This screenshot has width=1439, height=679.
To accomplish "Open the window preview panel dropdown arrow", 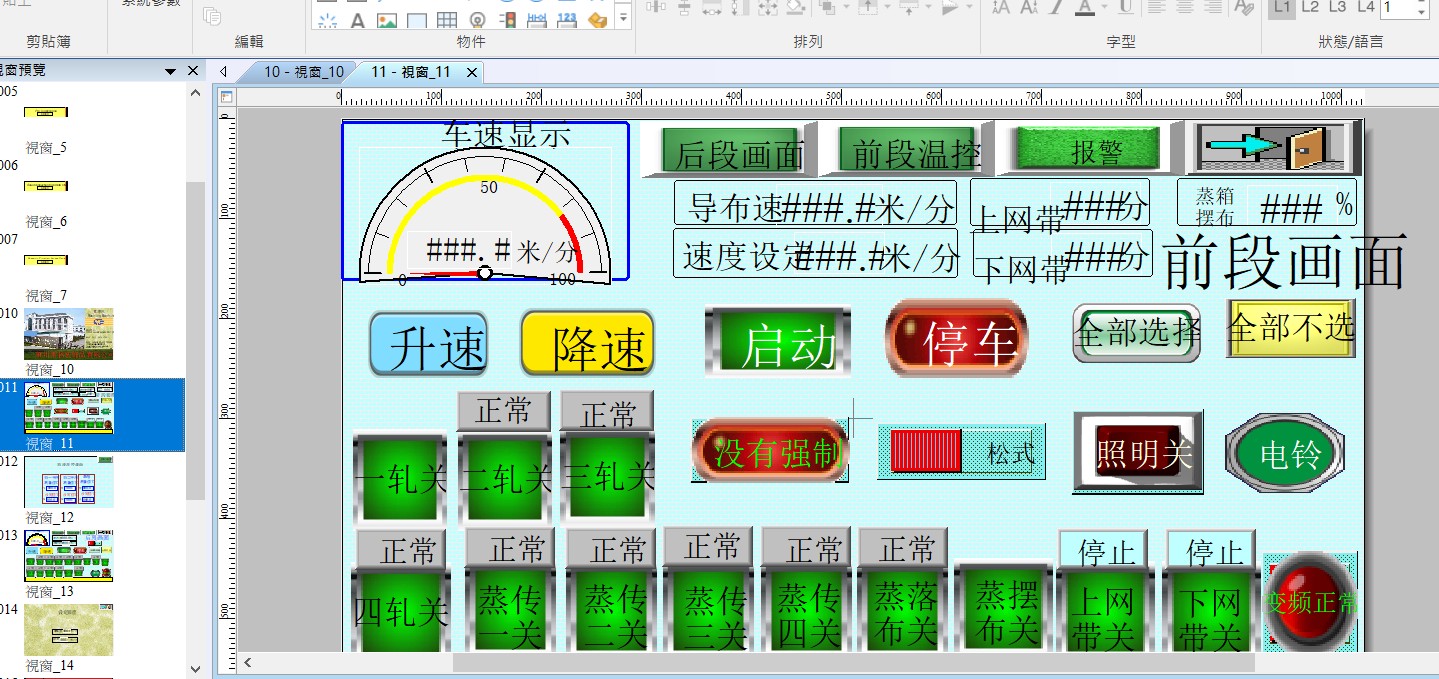I will click(171, 71).
